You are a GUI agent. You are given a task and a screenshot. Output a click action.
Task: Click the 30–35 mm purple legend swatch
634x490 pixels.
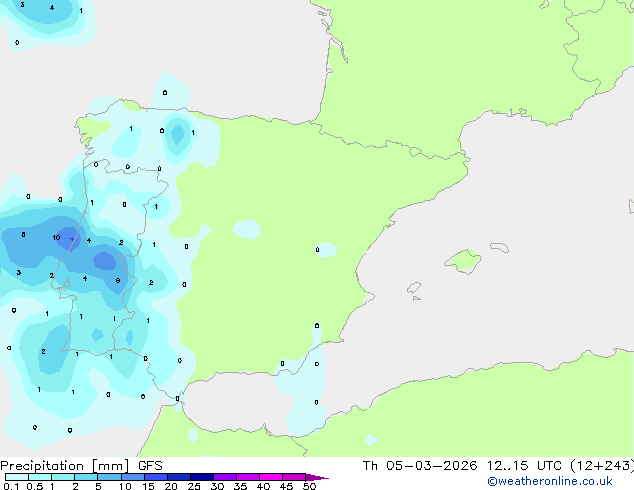[x=225, y=477]
